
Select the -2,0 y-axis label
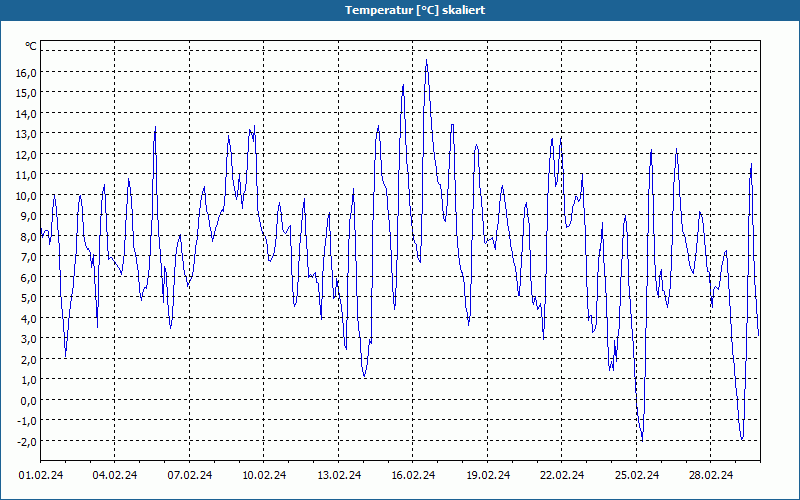click(27, 442)
